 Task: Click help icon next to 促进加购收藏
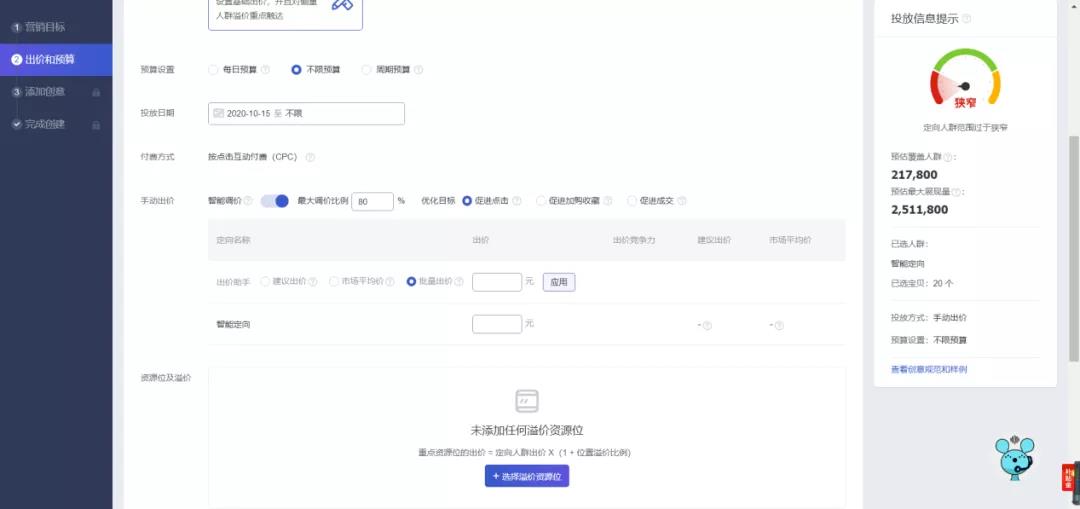point(607,201)
